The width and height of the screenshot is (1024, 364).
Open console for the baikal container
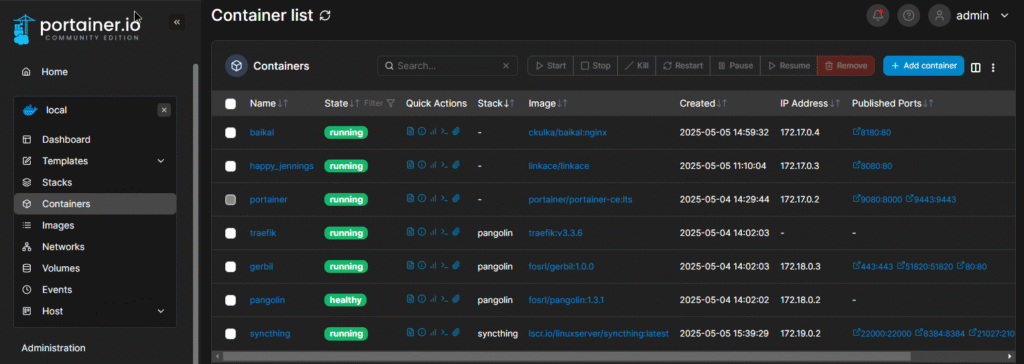click(x=444, y=131)
